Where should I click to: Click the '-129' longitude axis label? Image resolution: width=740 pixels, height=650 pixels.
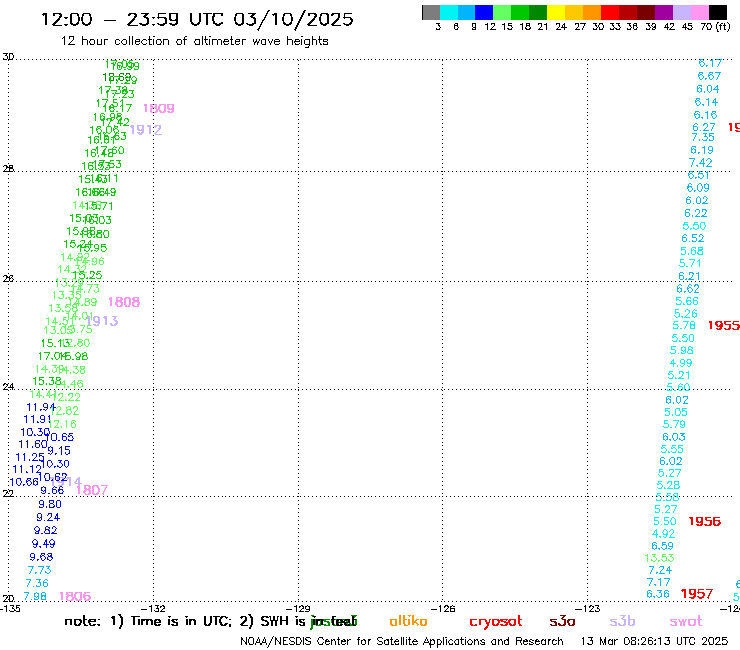coord(298,608)
